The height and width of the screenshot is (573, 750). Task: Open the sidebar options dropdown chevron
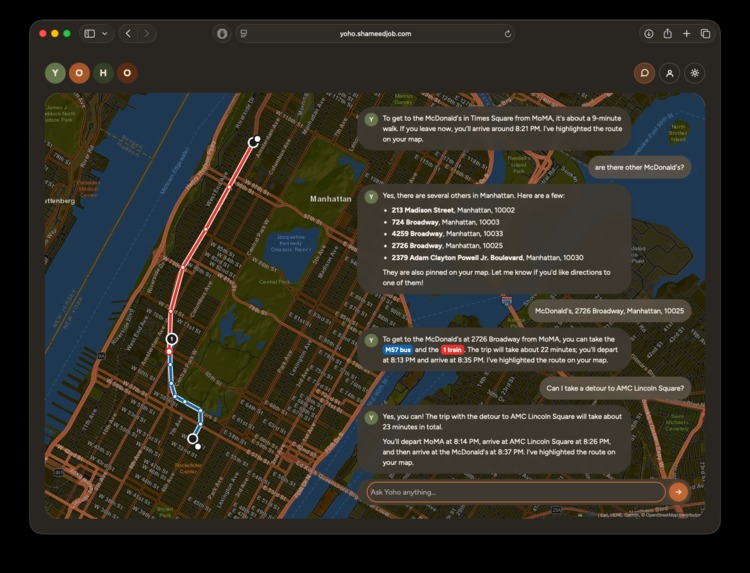tap(105, 33)
